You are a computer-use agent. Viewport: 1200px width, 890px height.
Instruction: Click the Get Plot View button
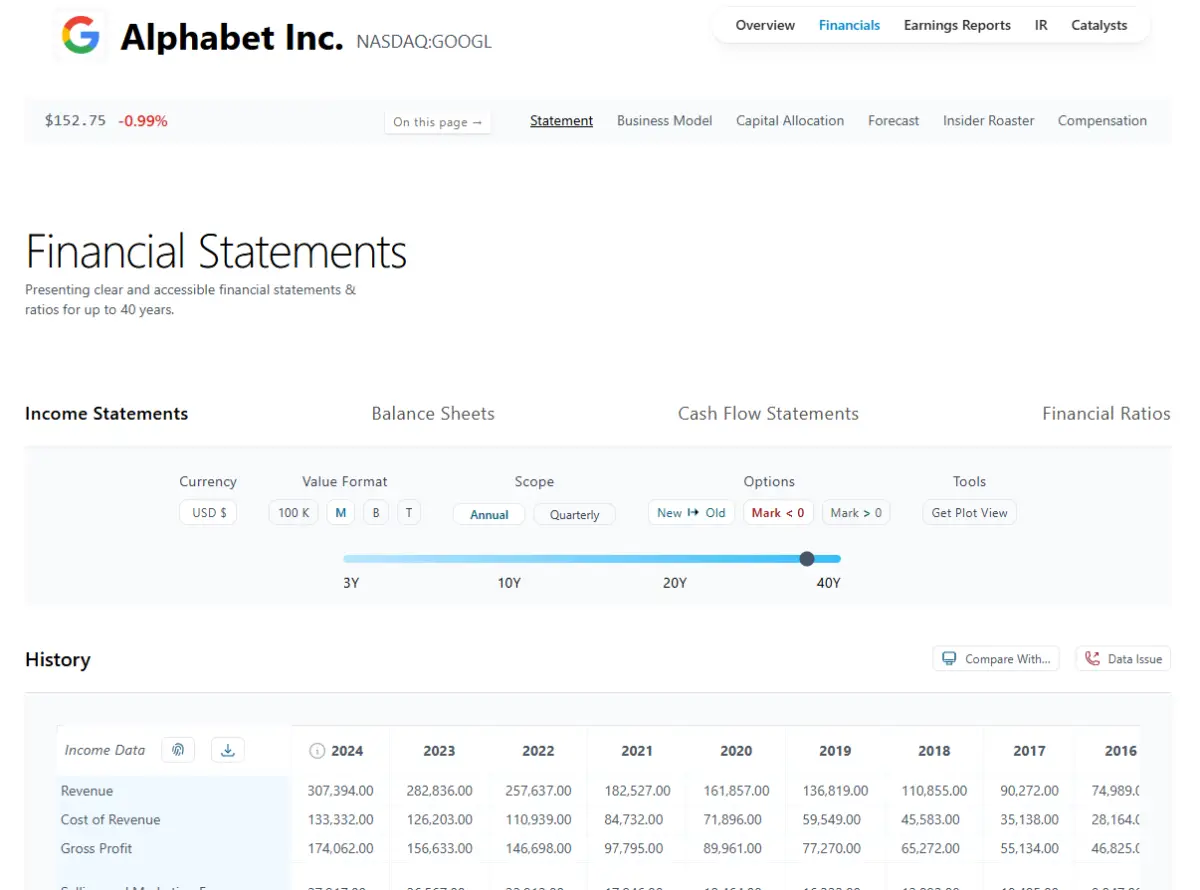pos(969,513)
